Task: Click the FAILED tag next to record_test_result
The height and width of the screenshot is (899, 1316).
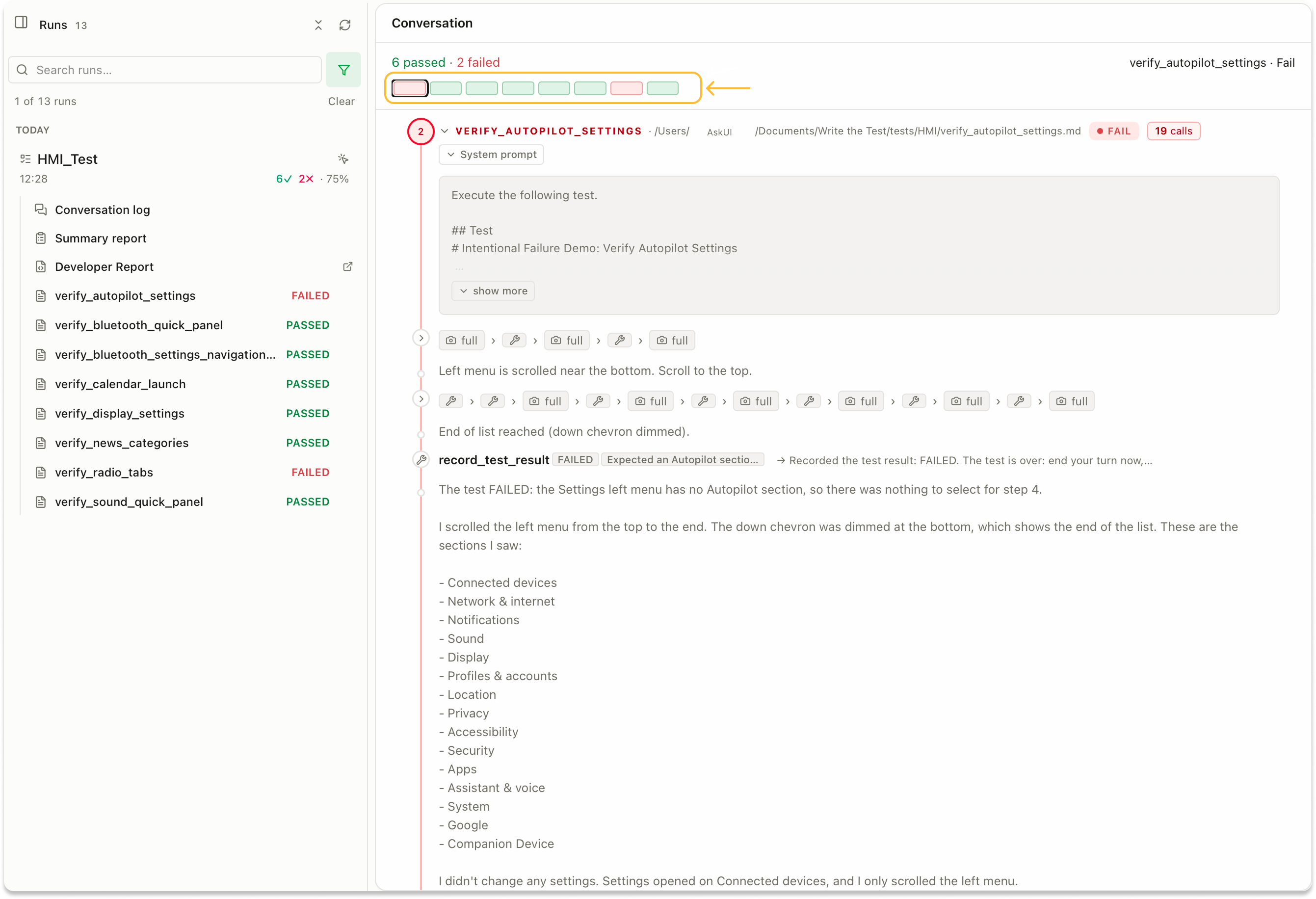Action: (575, 459)
